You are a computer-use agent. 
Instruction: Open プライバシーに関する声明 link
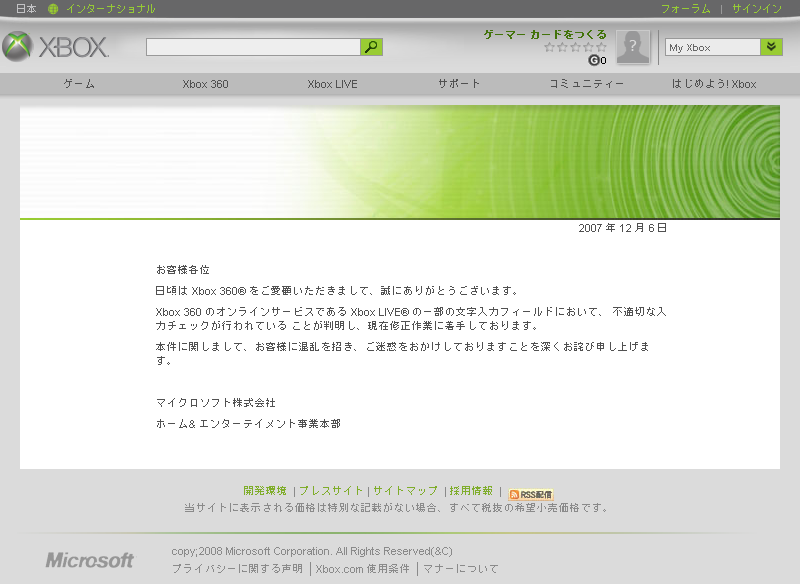[x=237, y=569]
